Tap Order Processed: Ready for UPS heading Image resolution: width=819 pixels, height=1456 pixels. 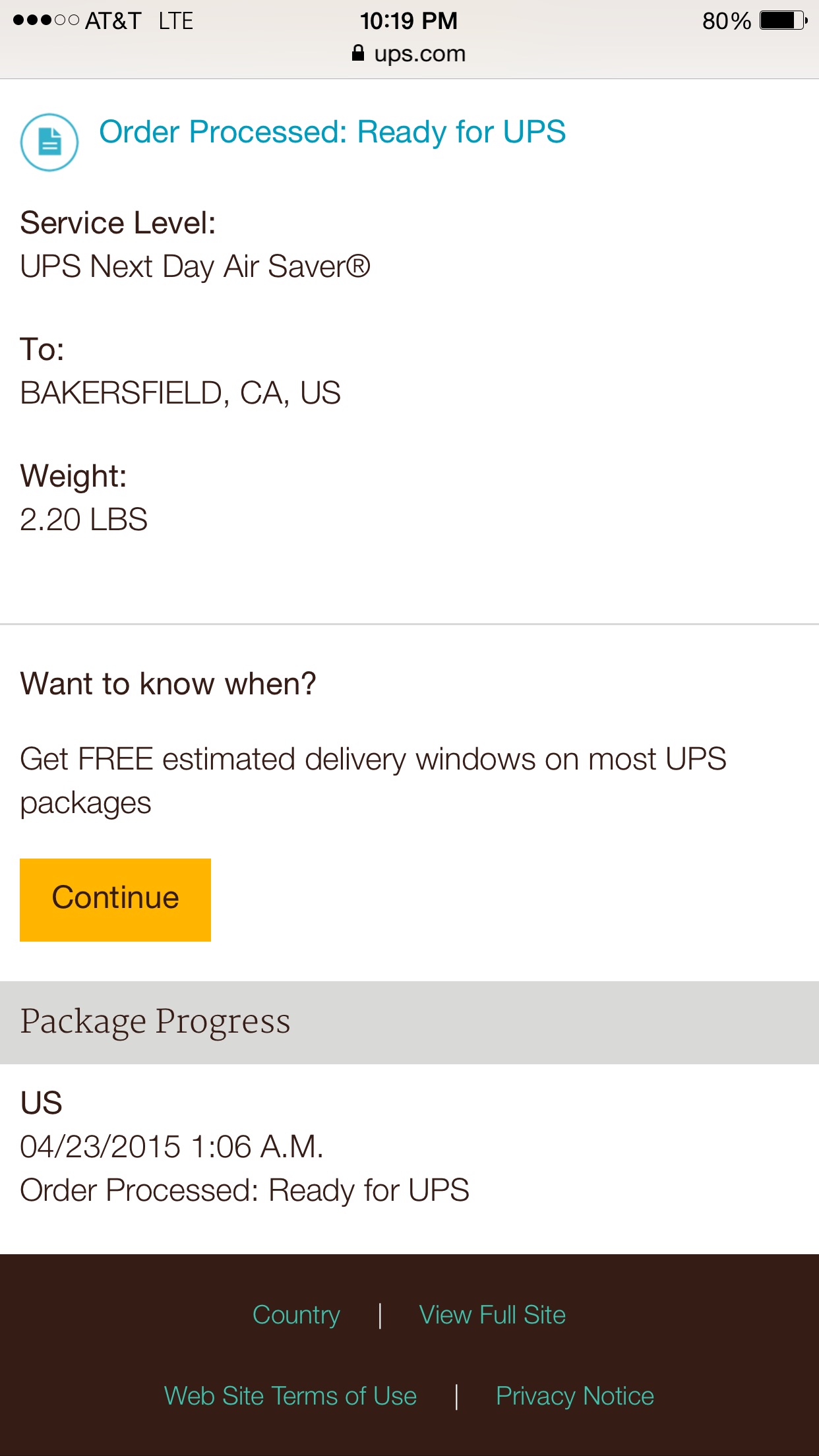coord(332,132)
